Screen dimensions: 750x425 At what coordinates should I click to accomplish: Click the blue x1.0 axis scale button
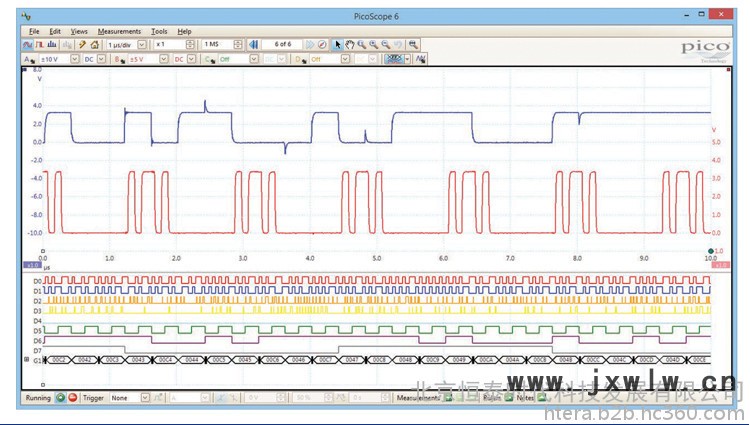click(32, 265)
